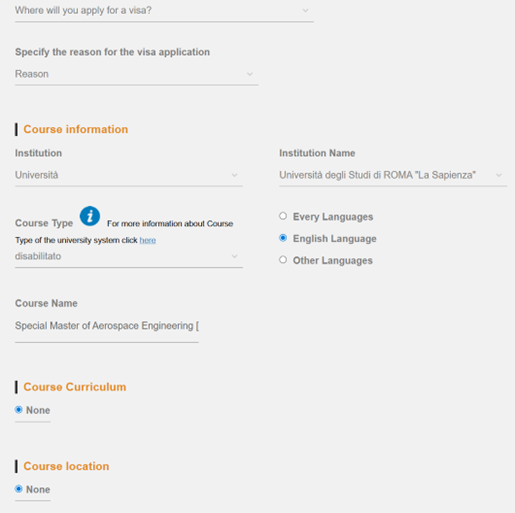Click the blue Course Type info icon
The image size is (515, 513).
(90, 216)
